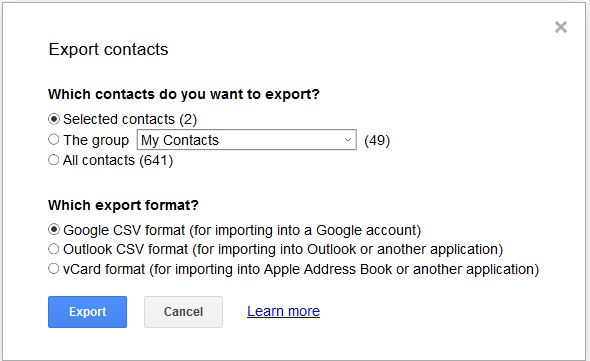Select the 'All contacts (641)' radio button

[54, 160]
